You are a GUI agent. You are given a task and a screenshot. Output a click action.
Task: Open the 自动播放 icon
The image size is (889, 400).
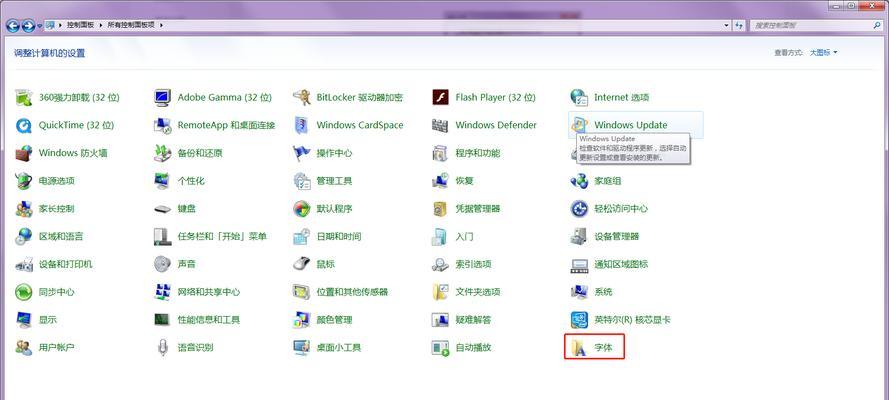click(441, 347)
